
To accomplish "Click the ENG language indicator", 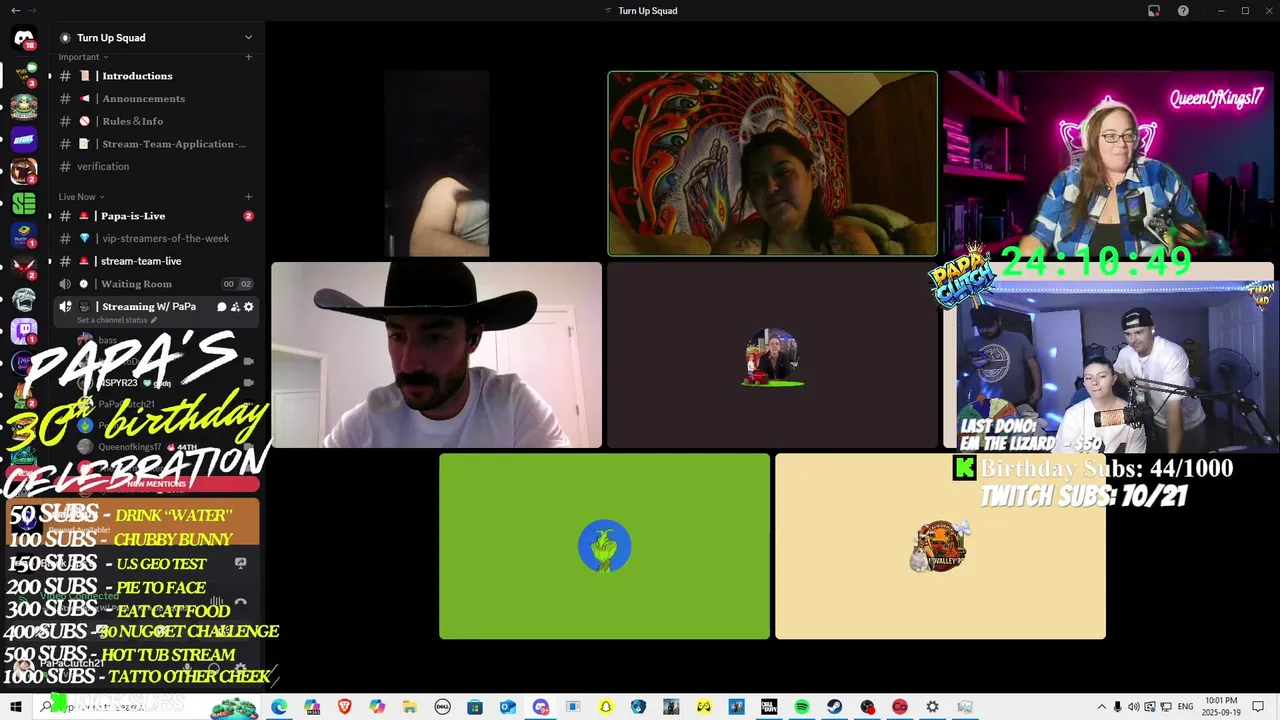I will (1185, 707).
